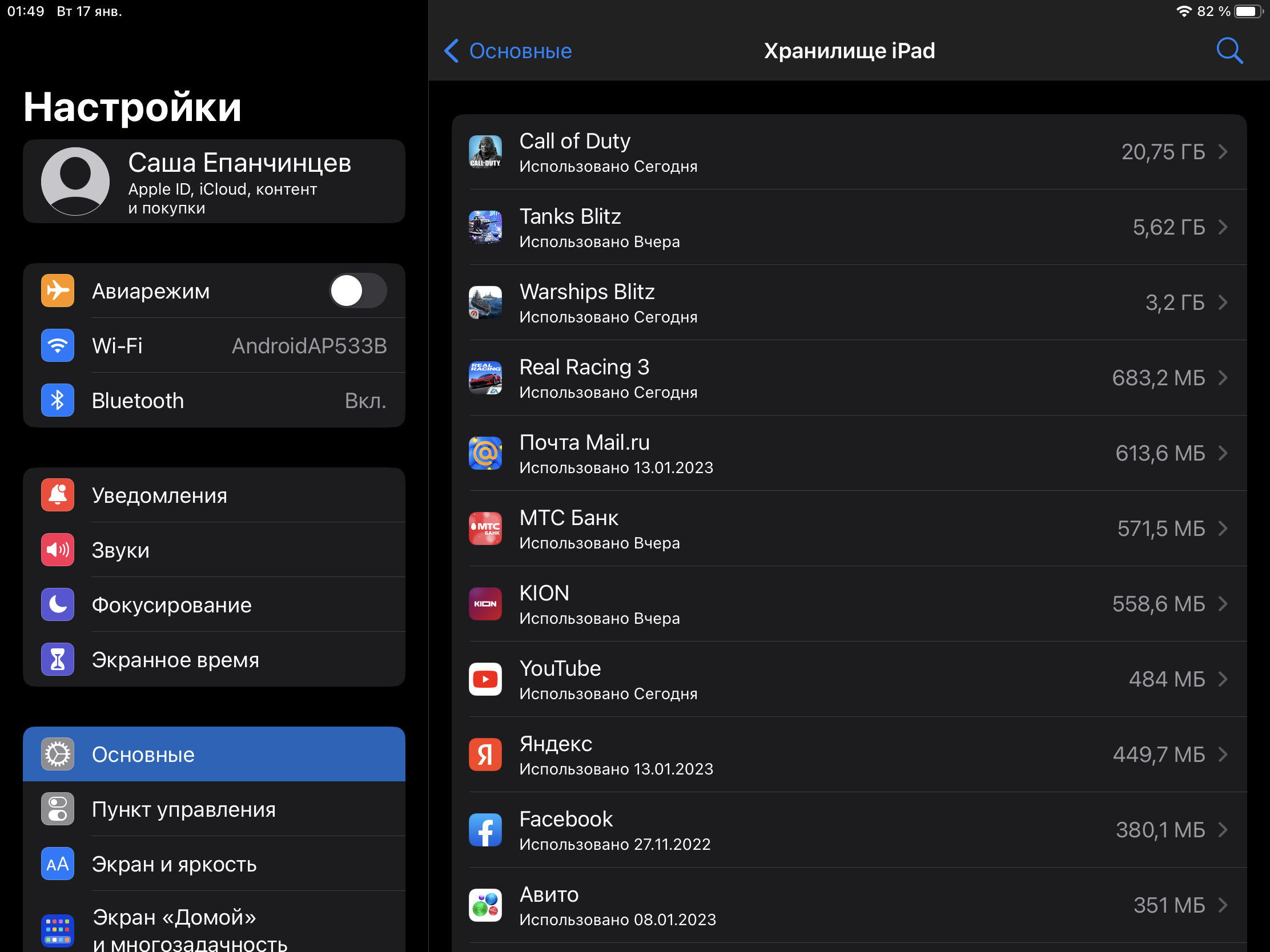Screen dimensions: 1270x952
Task: Expand Real Racing 3 row chevron
Action: 1223,378
